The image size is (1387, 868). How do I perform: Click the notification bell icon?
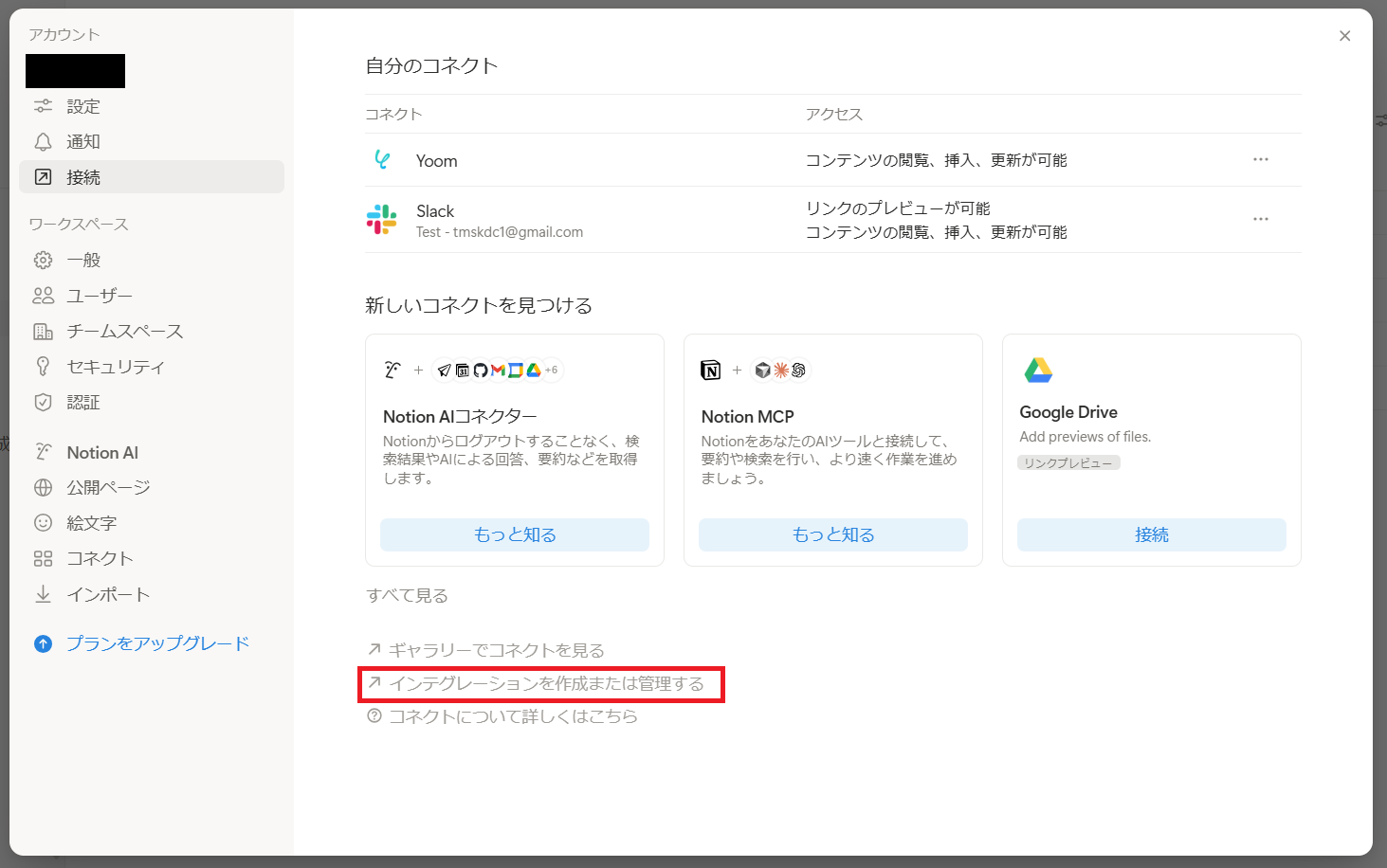(43, 142)
